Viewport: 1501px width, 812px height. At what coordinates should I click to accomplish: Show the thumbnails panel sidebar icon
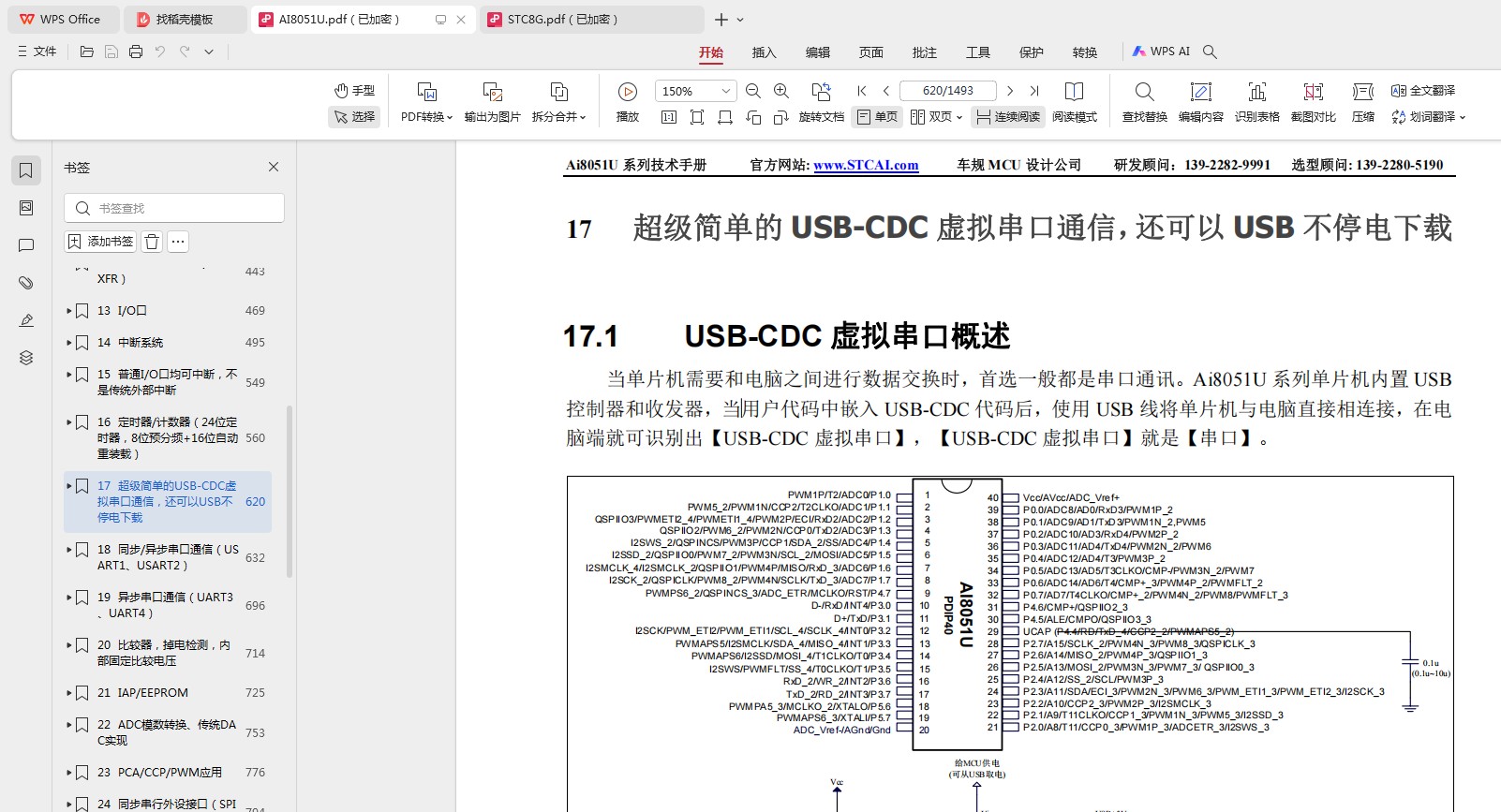pos(26,207)
